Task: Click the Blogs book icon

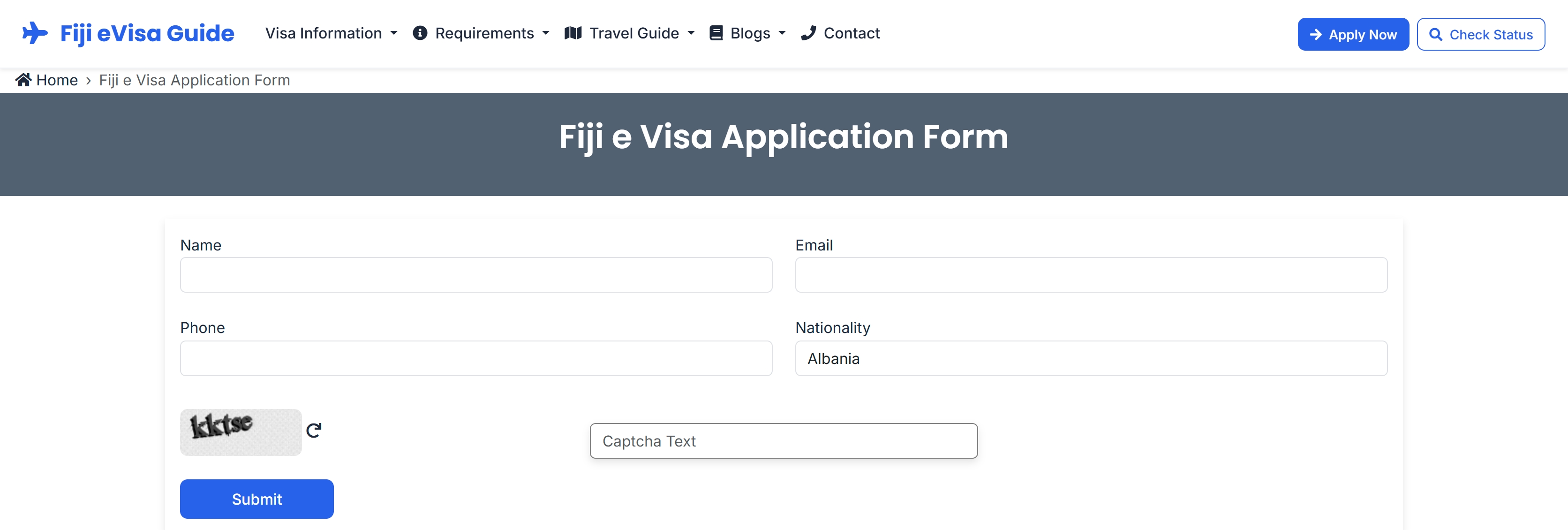Action: point(716,33)
